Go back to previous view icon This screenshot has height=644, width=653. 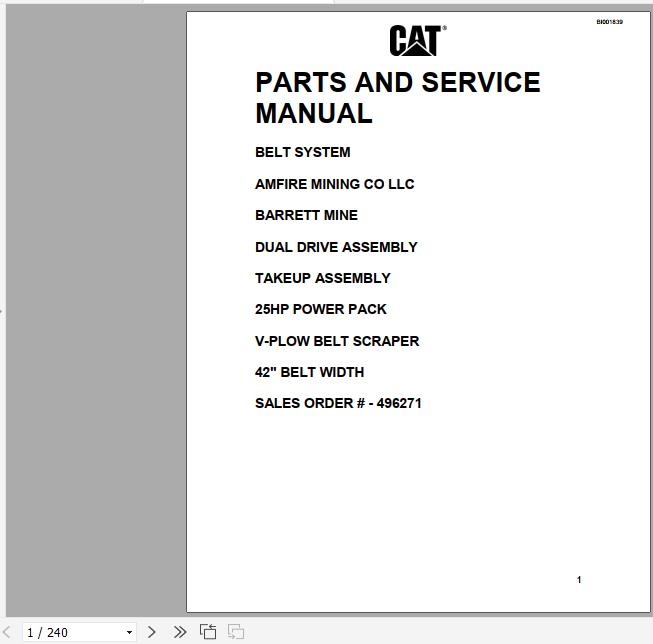208,632
